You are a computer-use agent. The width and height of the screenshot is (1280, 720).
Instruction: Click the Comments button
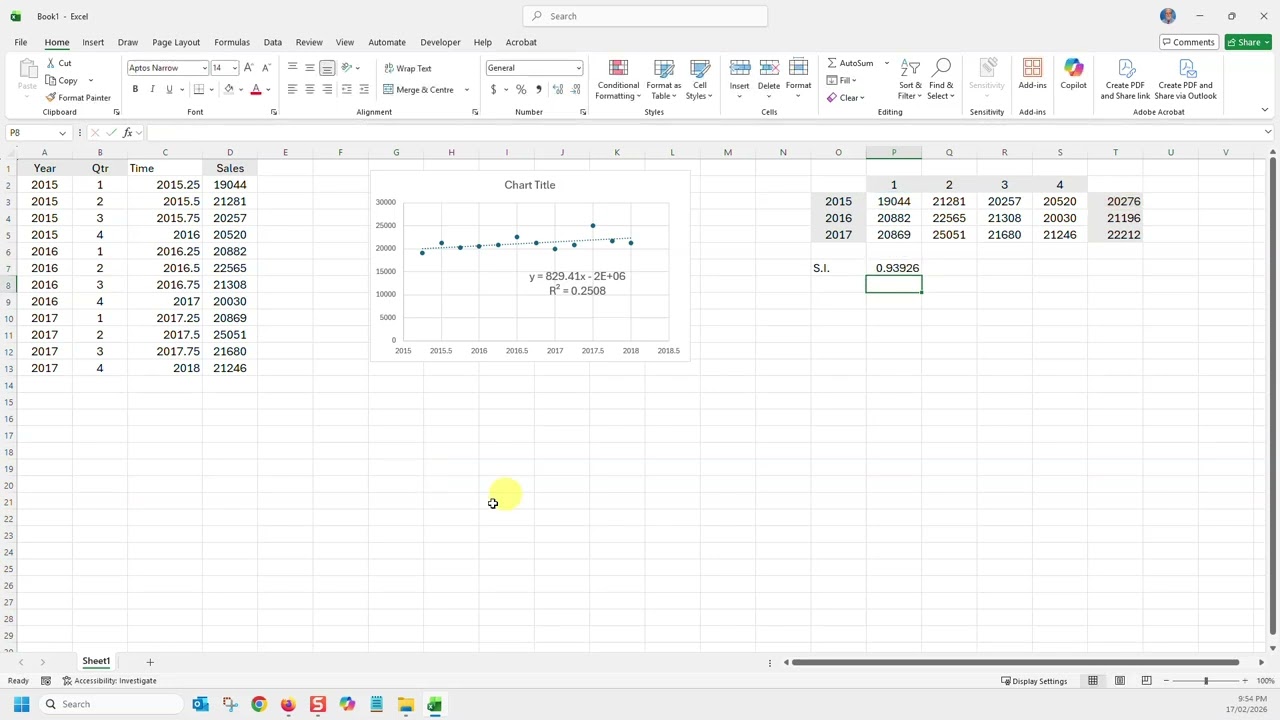coord(1188,42)
